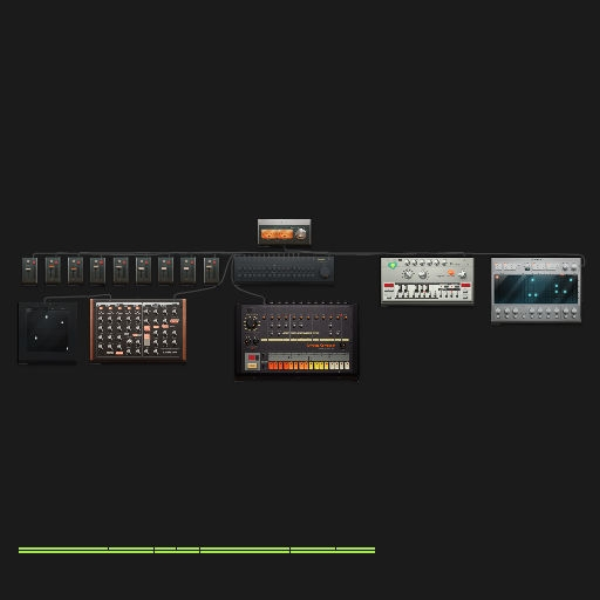The width and height of the screenshot is (600, 600).
Task: Toggle red mute button on last mixer strip
Action: point(216,262)
